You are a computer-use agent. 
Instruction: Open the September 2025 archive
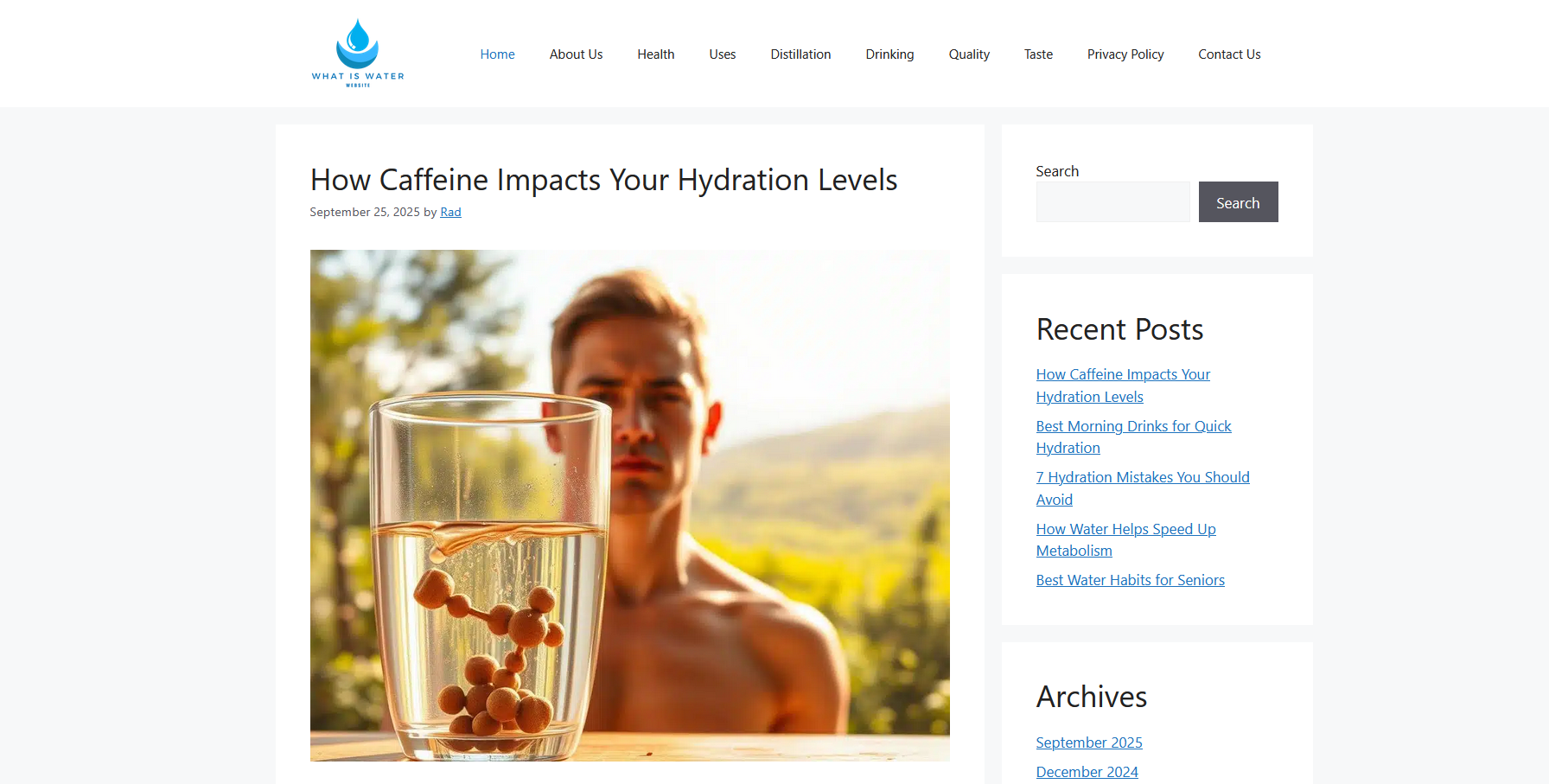[x=1089, y=743]
